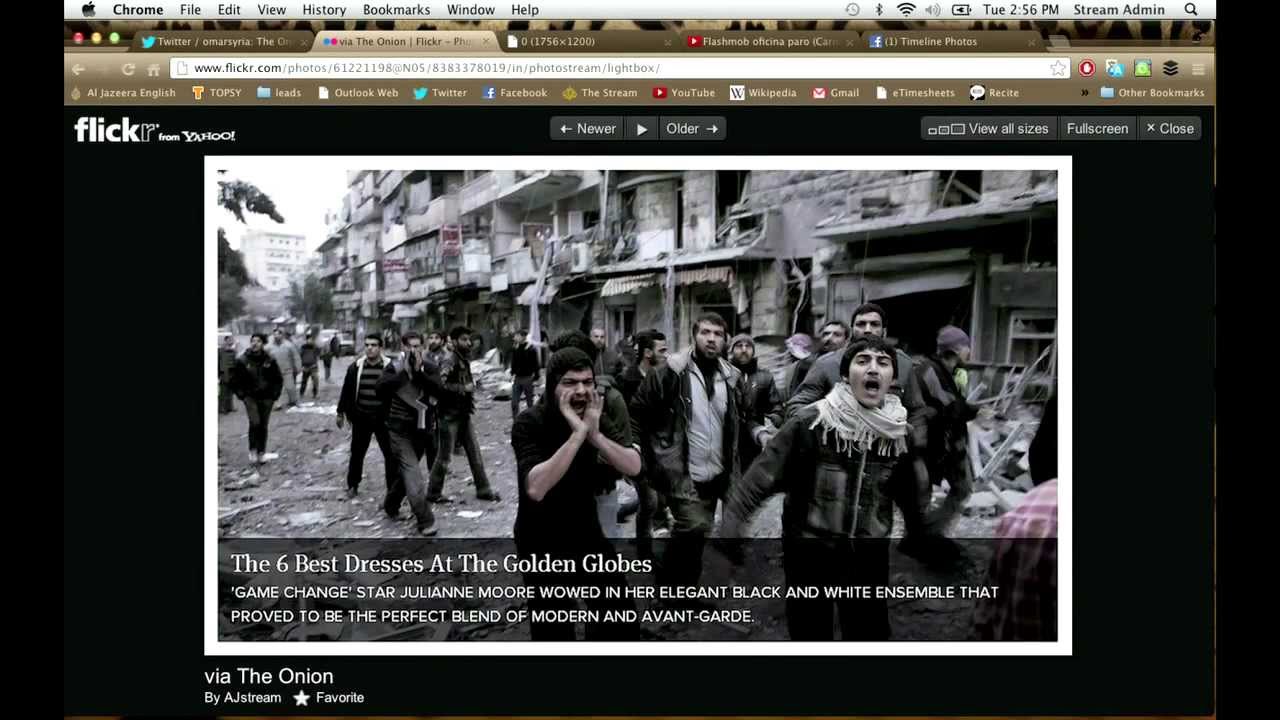This screenshot has height=720, width=1280.
Task: Click the main photo of the street
Action: (x=637, y=405)
